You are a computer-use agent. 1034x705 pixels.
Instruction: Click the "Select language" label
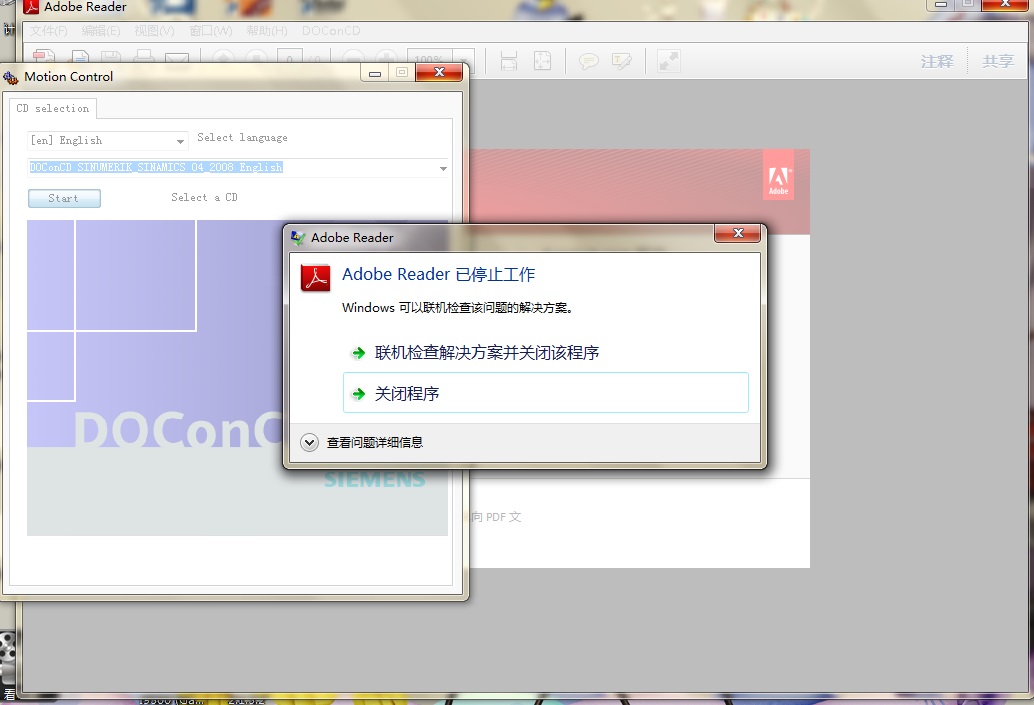pyautogui.click(x=242, y=137)
